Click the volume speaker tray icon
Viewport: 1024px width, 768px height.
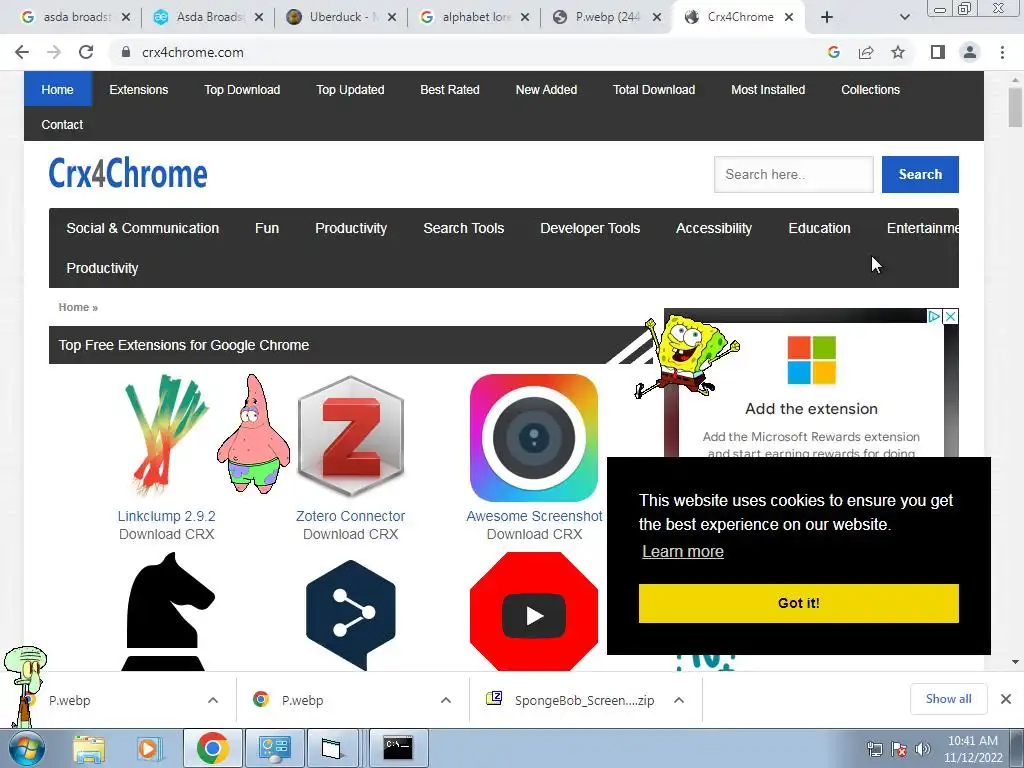point(923,749)
